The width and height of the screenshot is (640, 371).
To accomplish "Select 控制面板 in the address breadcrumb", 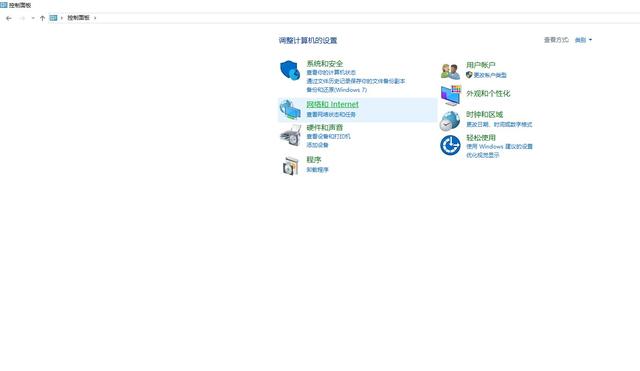I will coord(78,18).
